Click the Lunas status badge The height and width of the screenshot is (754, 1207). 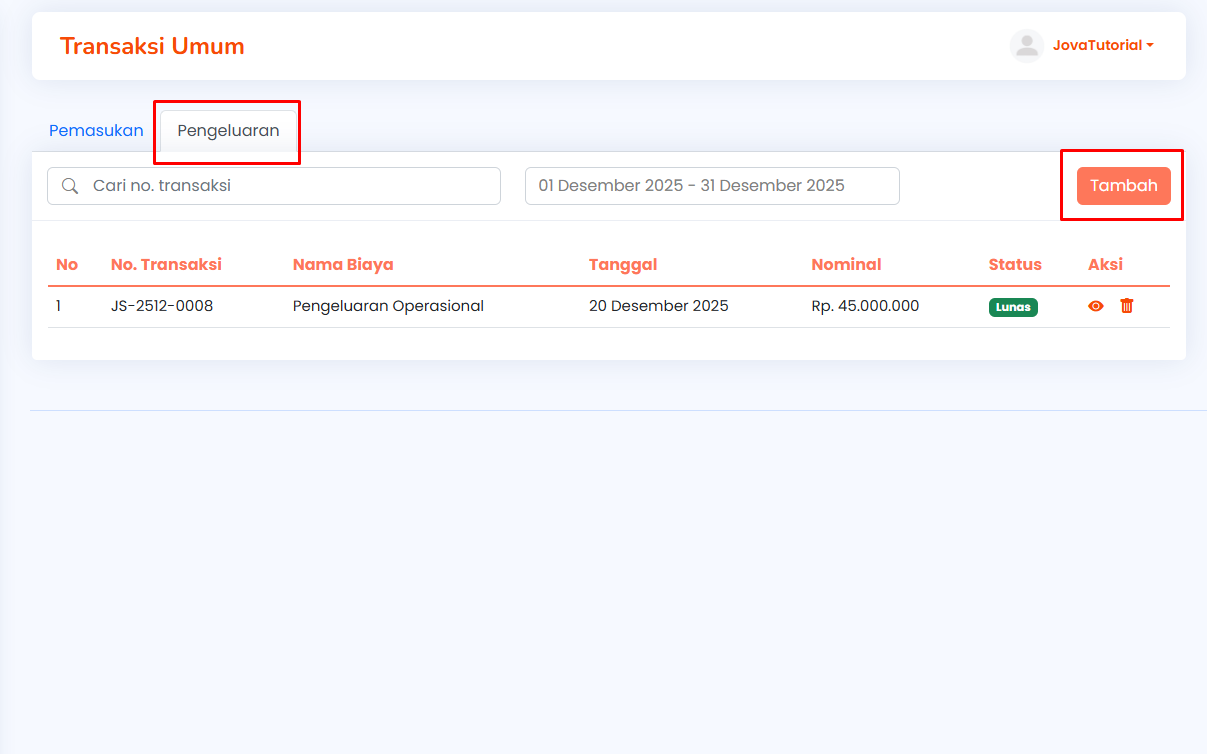[1013, 307]
